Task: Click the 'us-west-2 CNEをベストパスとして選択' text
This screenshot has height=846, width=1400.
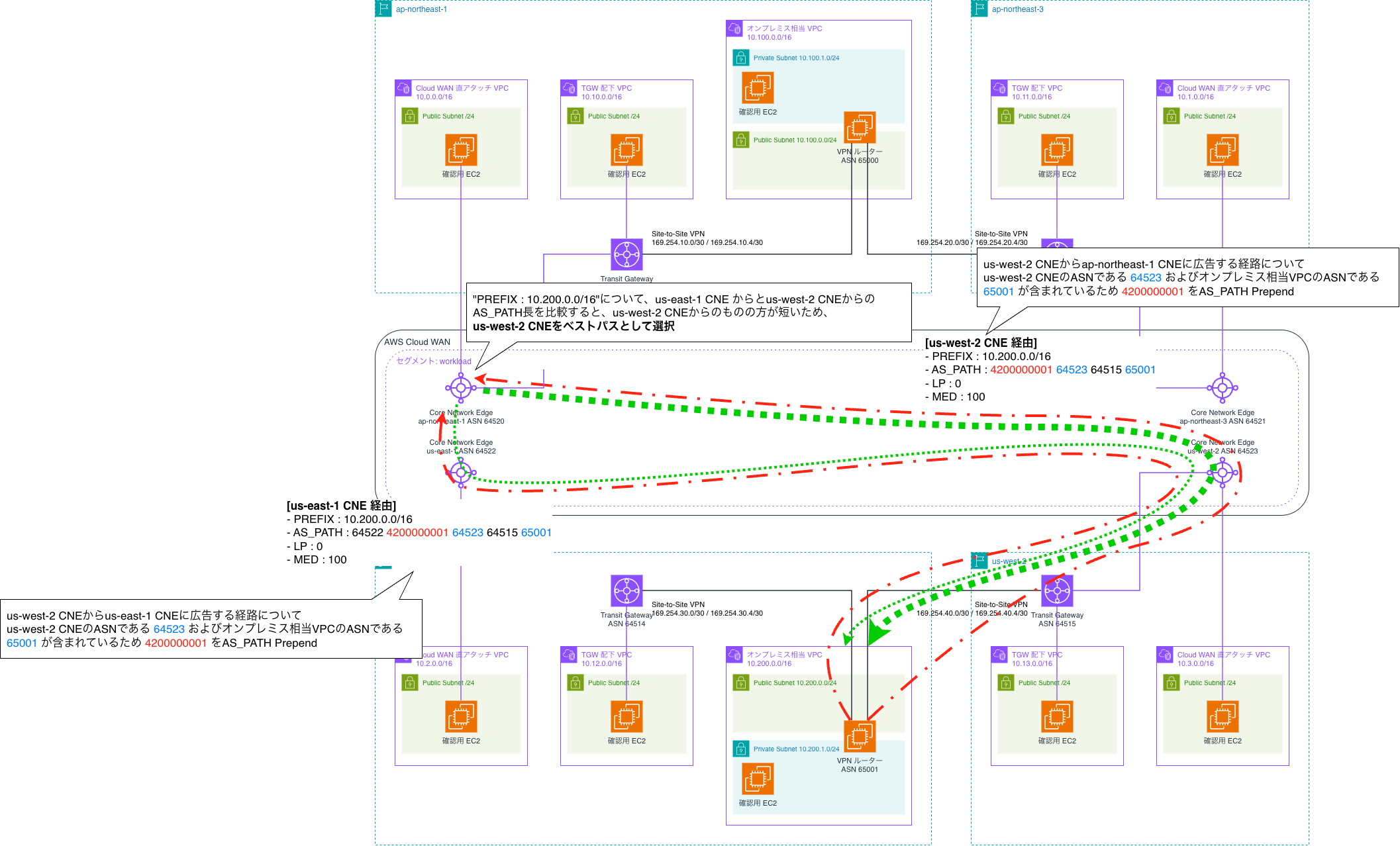Action: (574, 326)
